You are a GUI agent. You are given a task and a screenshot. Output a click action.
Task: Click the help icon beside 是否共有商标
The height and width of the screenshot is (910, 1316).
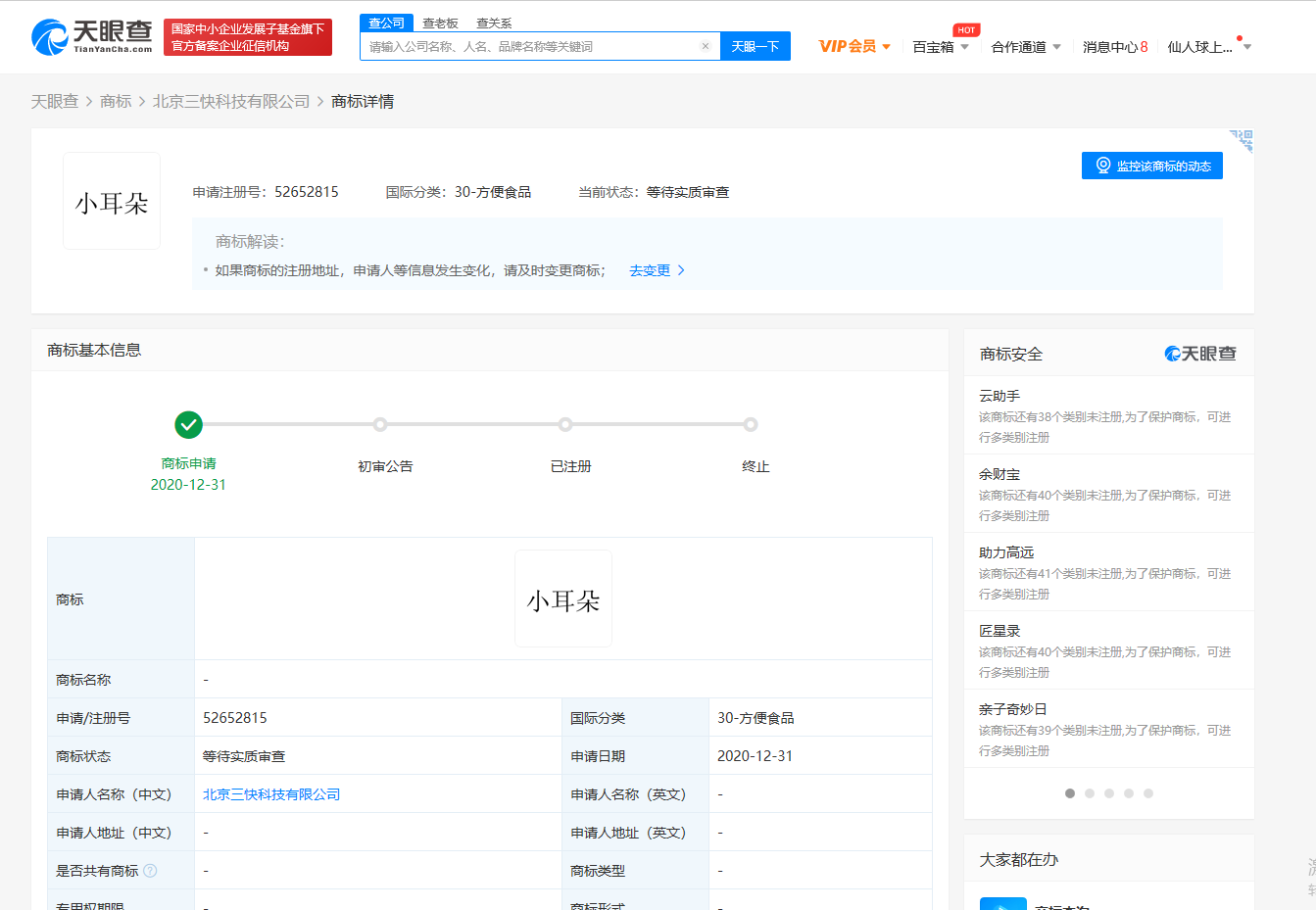[x=150, y=871]
